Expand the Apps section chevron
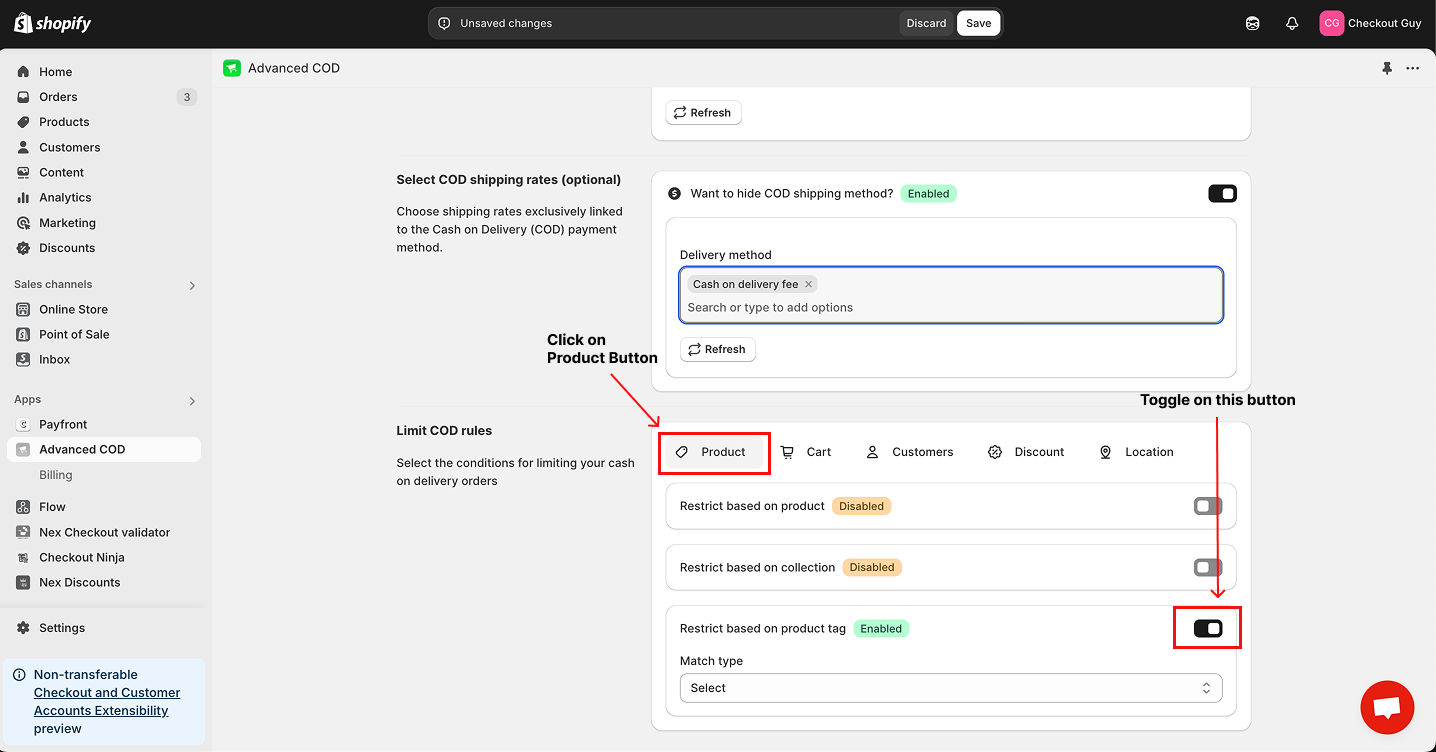 [192, 401]
